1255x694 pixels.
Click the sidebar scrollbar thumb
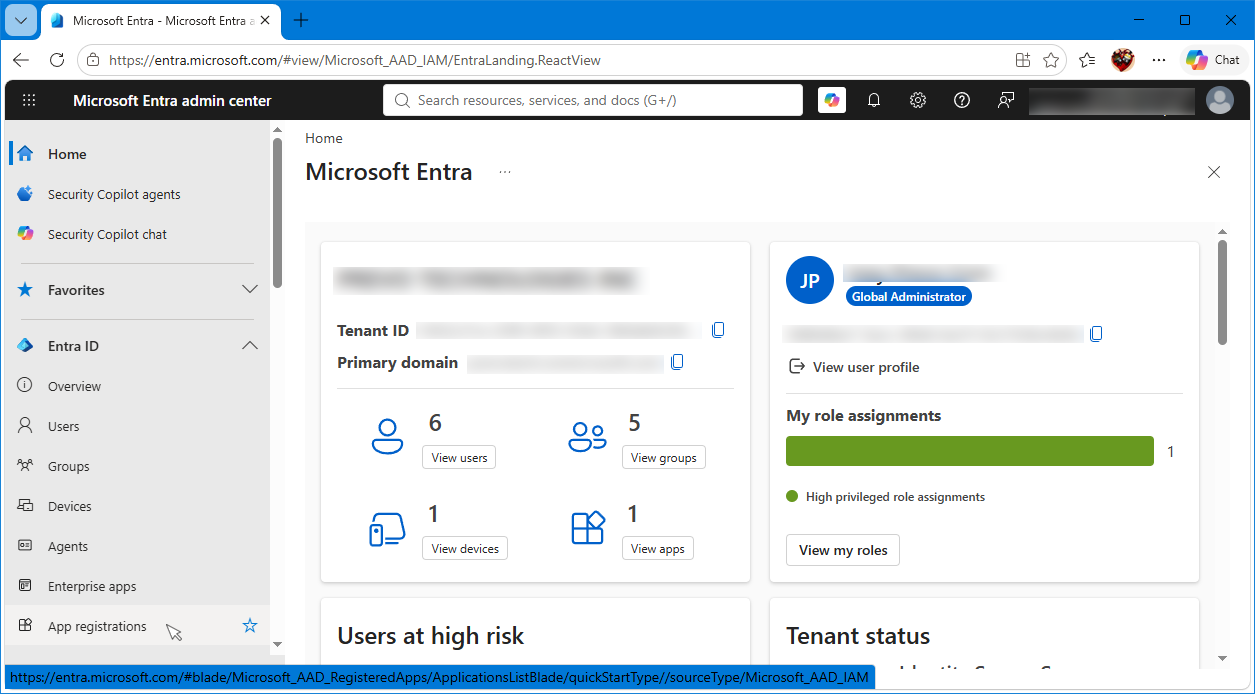[x=277, y=212]
